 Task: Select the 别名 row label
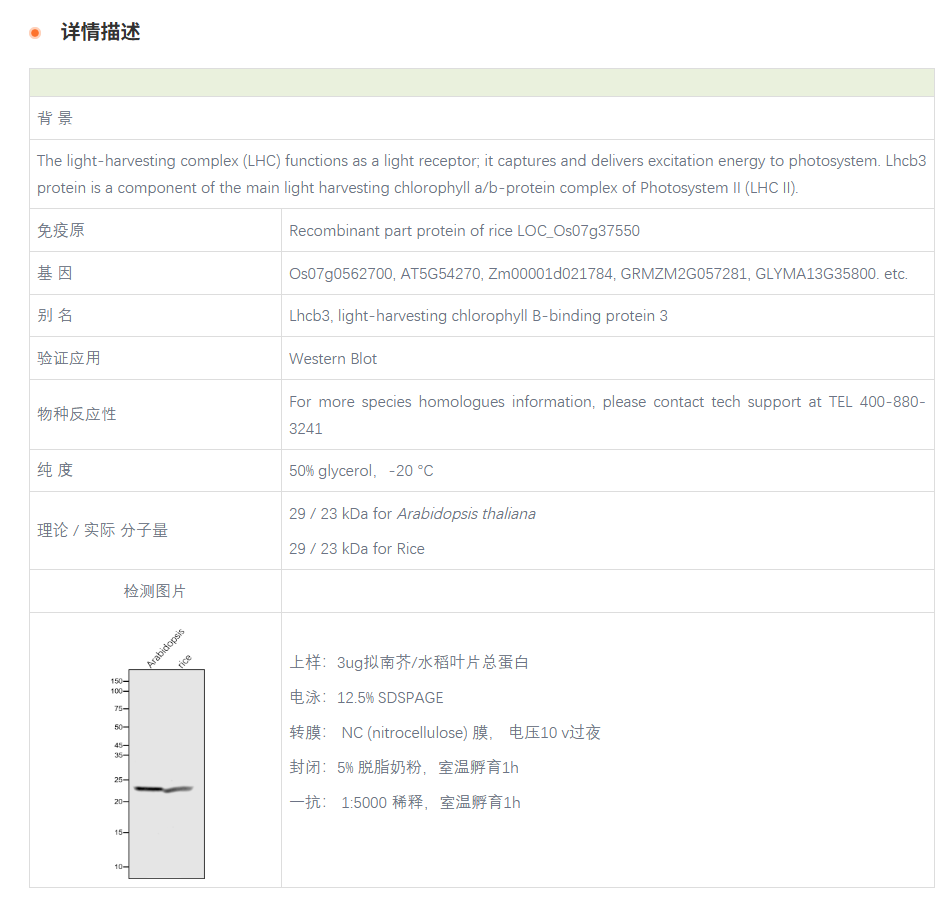pos(56,315)
